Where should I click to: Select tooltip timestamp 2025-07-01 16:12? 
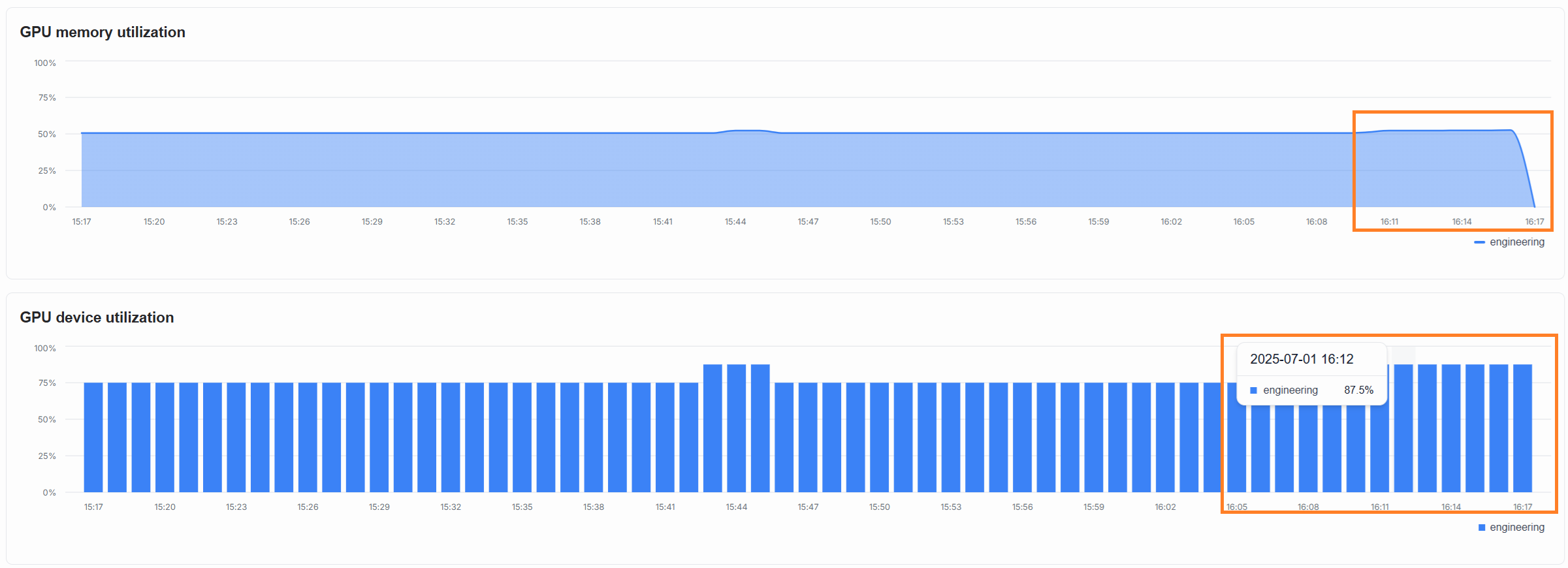pyautogui.click(x=1301, y=359)
